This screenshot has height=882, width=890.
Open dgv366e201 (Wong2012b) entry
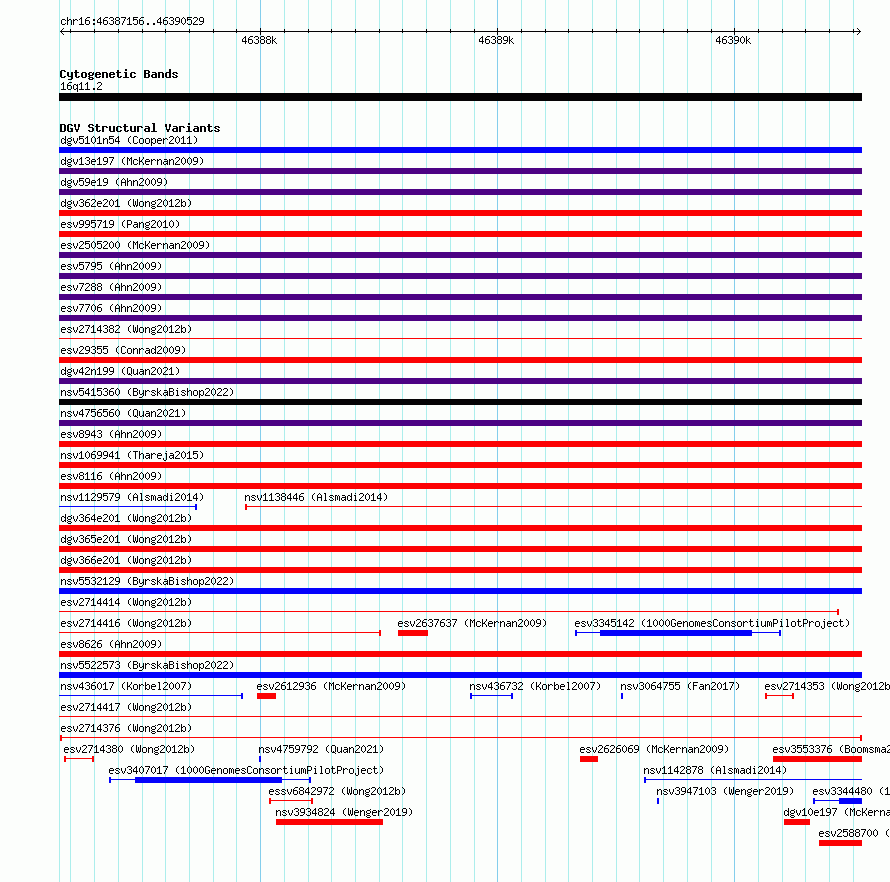pyautogui.click(x=126, y=560)
